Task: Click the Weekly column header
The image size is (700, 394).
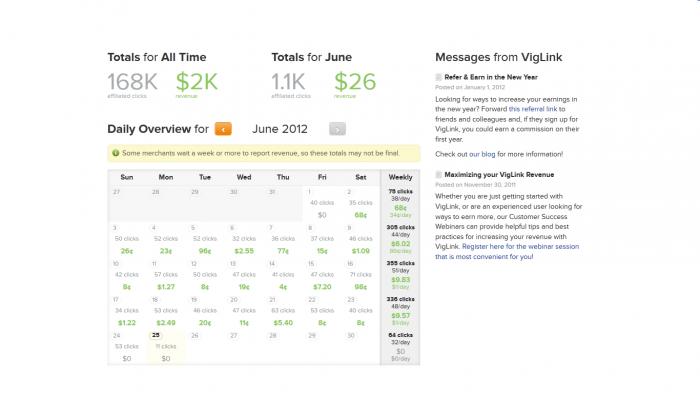Action: 400,177
